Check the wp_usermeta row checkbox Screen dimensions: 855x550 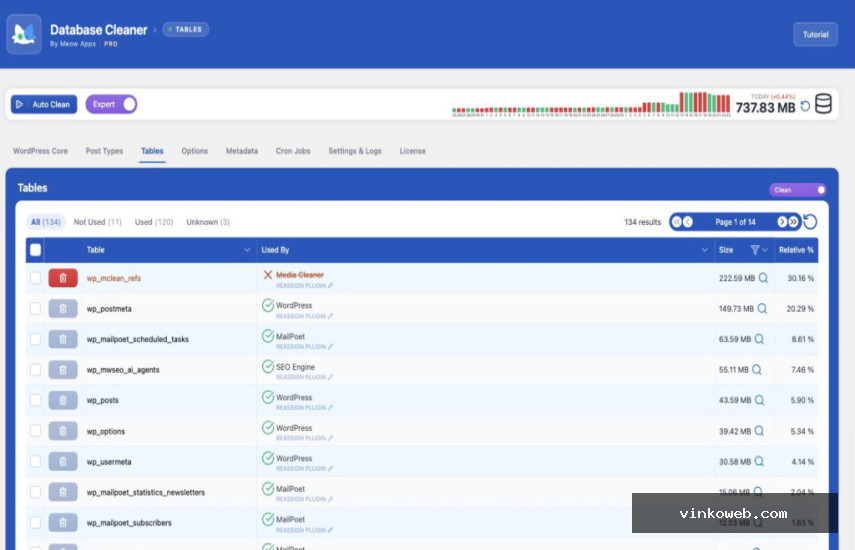coord(35,462)
